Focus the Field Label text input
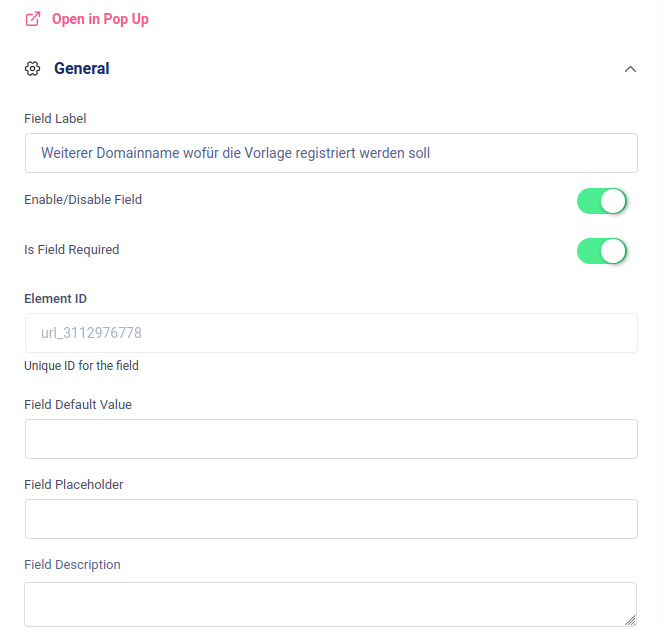 click(x=330, y=153)
